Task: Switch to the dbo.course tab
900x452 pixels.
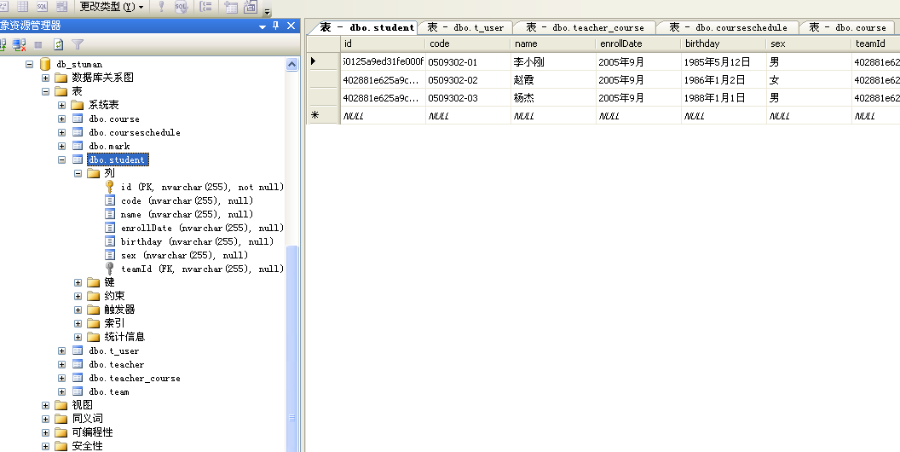Action: pos(849,27)
